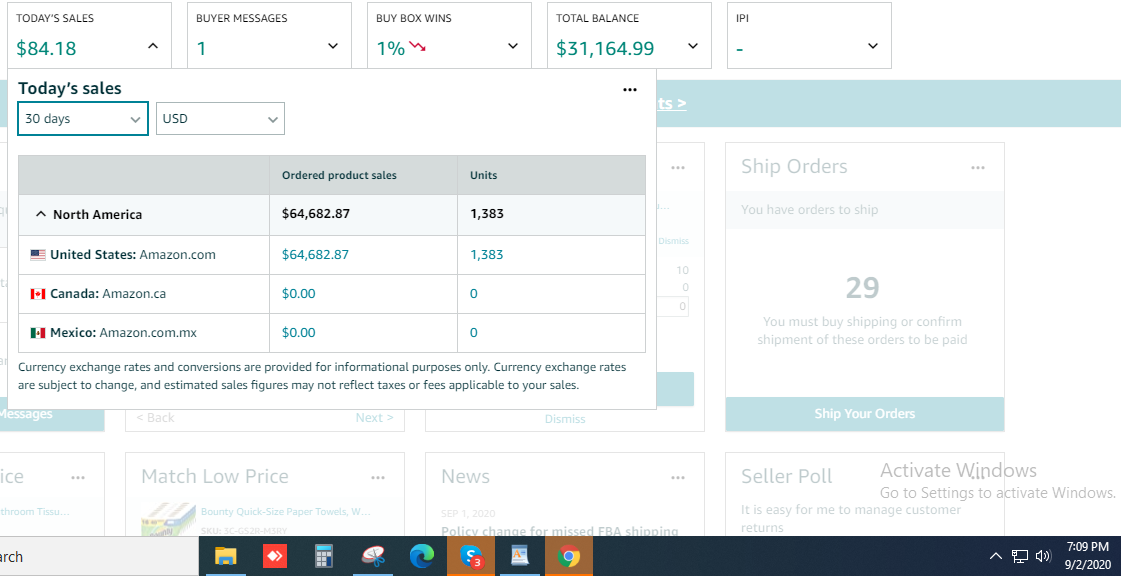Click the Mexico: Amazon.com.mx row label
This screenshot has width=1121, height=576.
123,332
